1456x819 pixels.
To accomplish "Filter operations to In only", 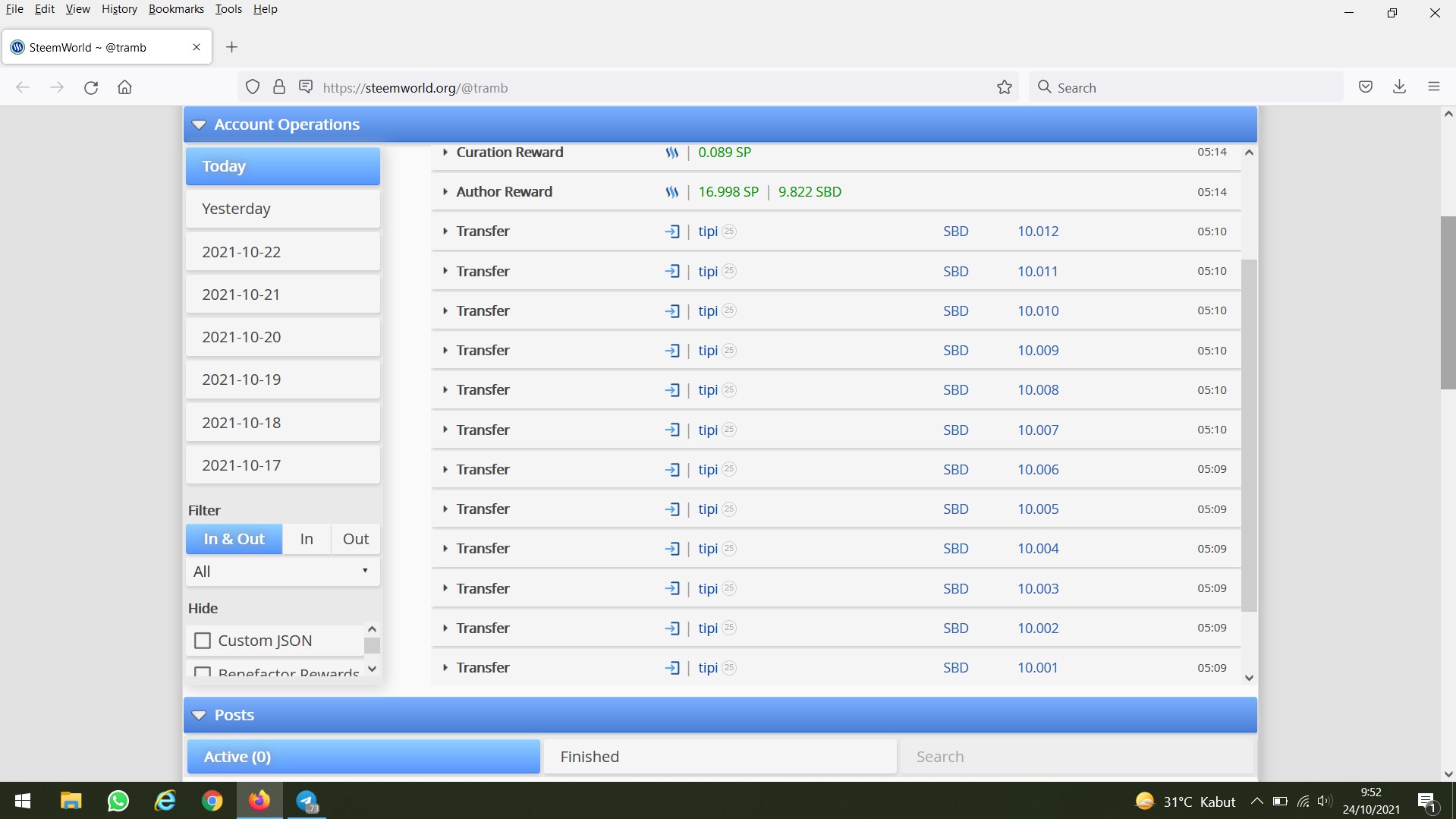I will coord(307,539).
